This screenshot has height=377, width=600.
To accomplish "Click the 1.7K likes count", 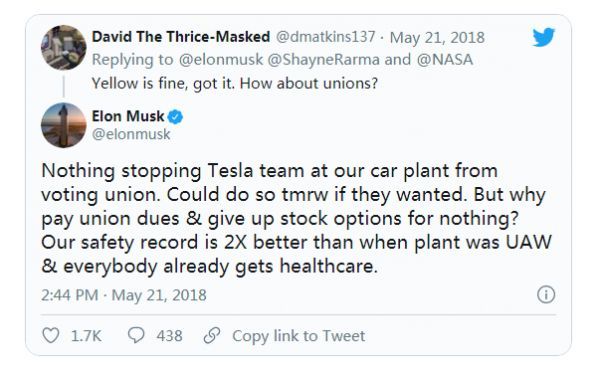I will tap(86, 336).
